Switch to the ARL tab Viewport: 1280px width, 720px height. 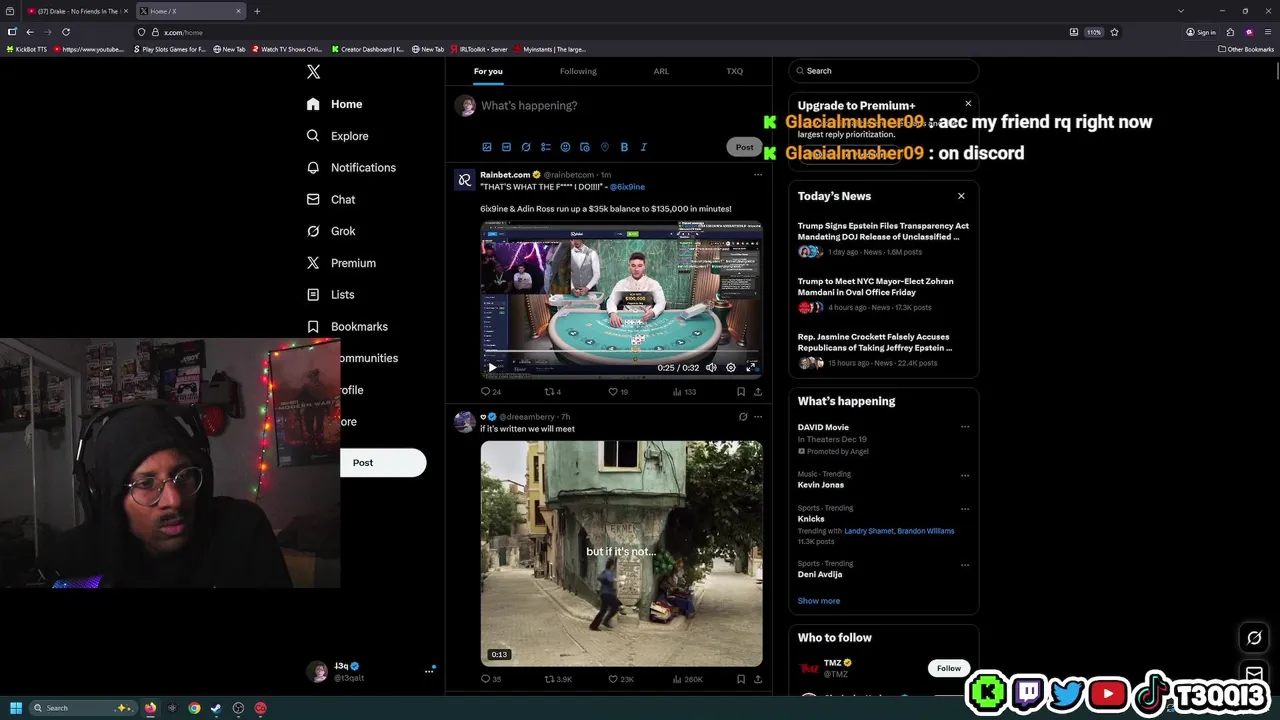point(661,71)
